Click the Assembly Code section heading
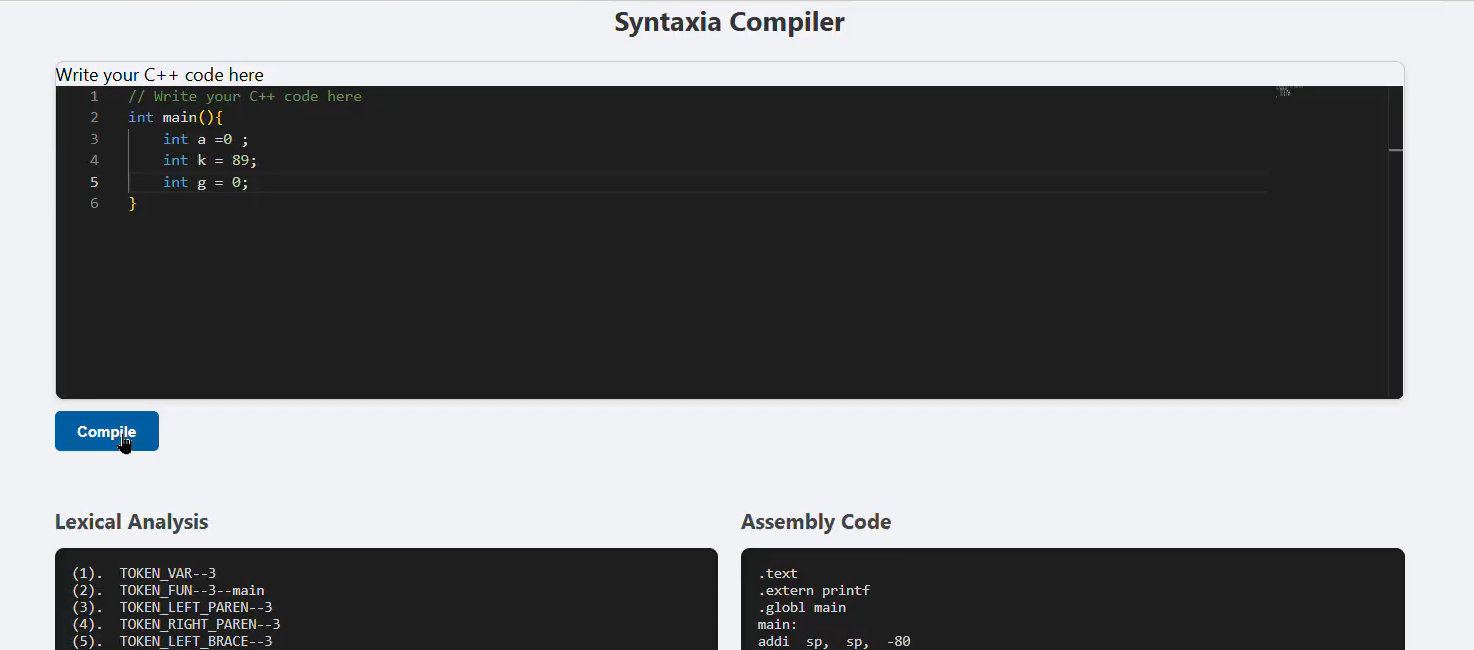This screenshot has width=1474, height=650. pos(815,521)
